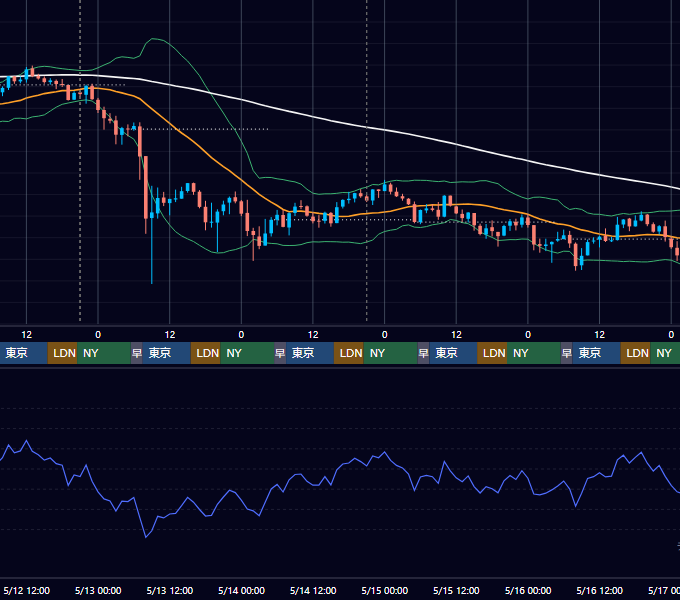
Task: Click the 5/13 00:00 date label
Action: tap(98, 590)
